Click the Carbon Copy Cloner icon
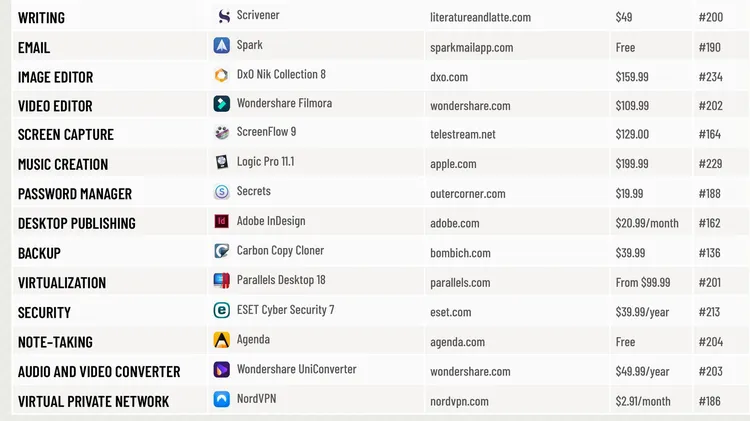Screen dimensions: 750x421 (222, 251)
